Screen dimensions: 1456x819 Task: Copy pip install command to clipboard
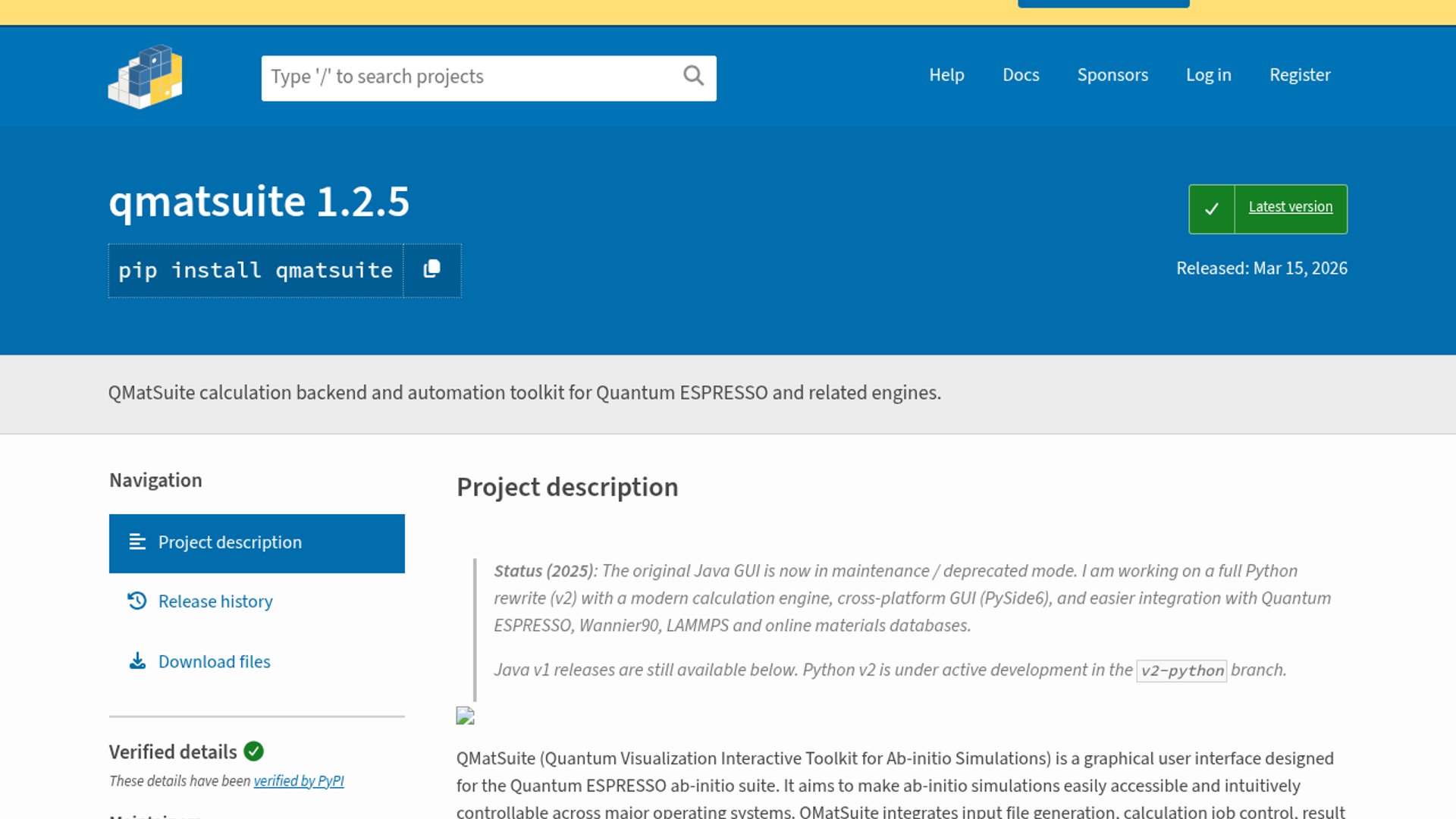coord(431,270)
